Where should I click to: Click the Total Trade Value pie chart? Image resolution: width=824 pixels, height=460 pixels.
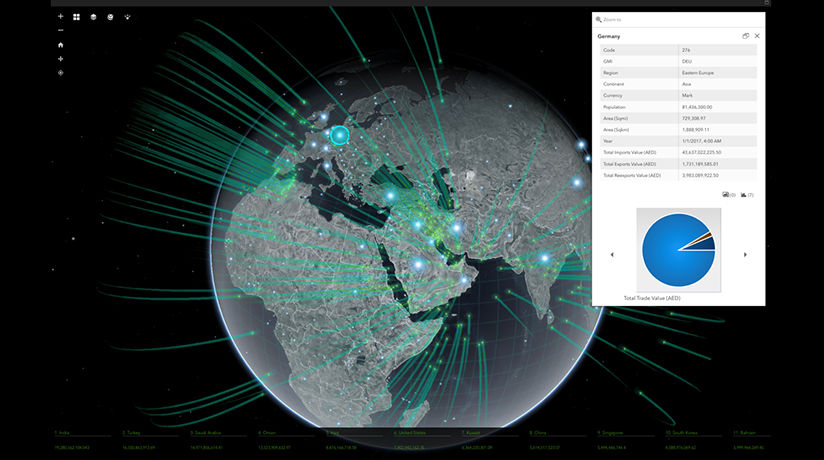[x=678, y=250]
